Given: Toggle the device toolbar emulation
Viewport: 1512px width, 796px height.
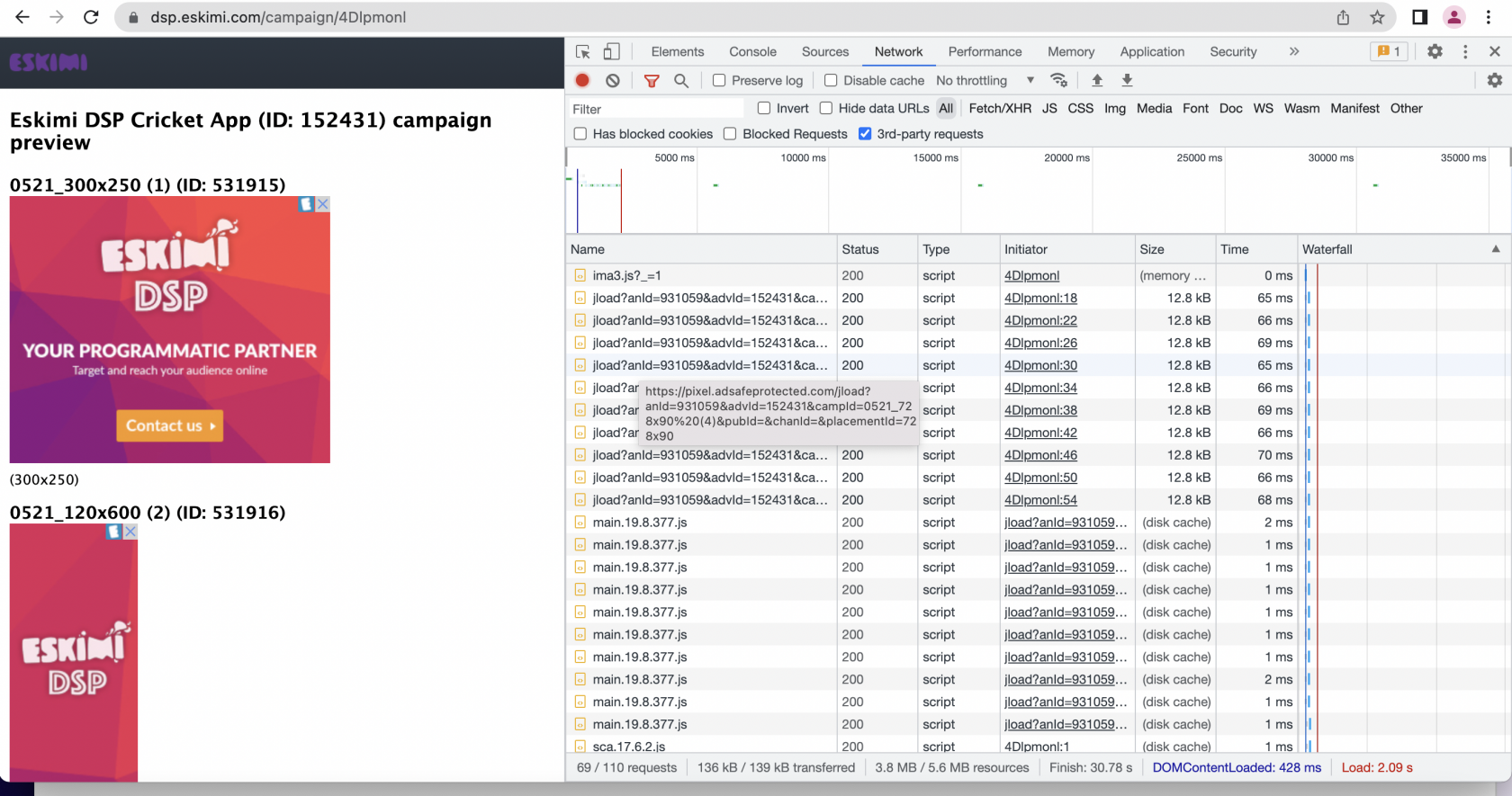Looking at the screenshot, I should pos(612,52).
